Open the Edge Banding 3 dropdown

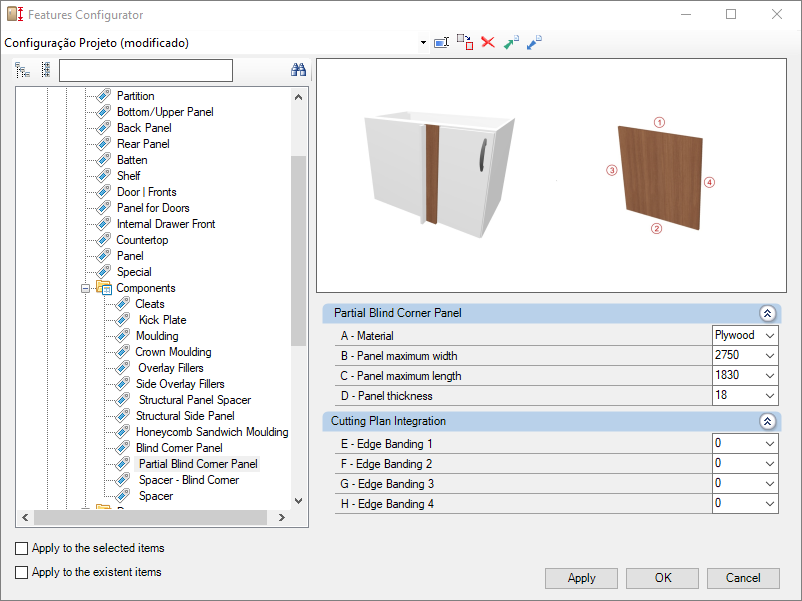pyautogui.click(x=770, y=483)
